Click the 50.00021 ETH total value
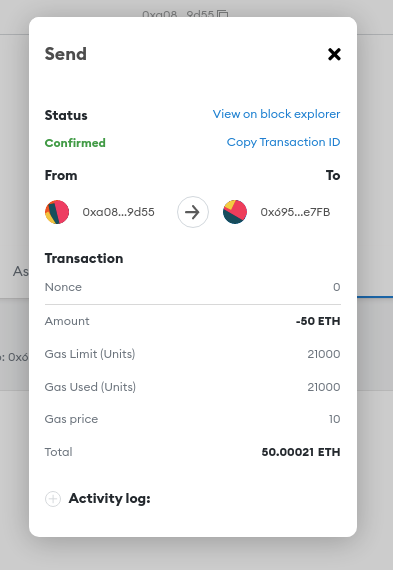 (301, 452)
